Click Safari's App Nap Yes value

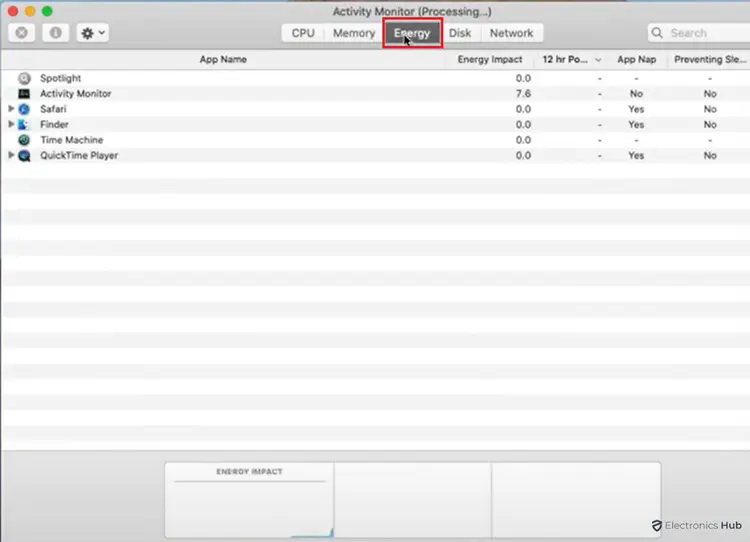click(x=636, y=109)
